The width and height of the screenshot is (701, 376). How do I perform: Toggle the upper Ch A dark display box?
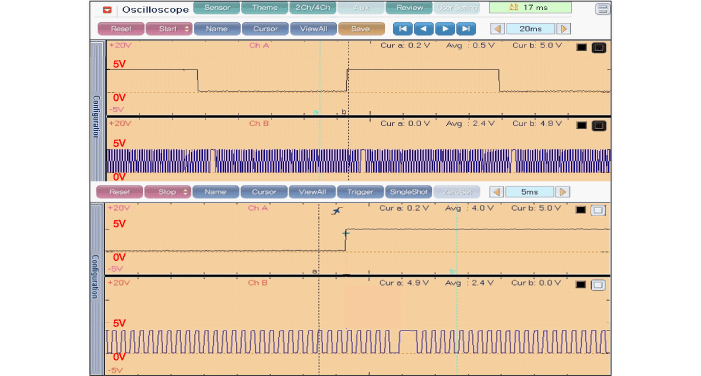point(599,47)
